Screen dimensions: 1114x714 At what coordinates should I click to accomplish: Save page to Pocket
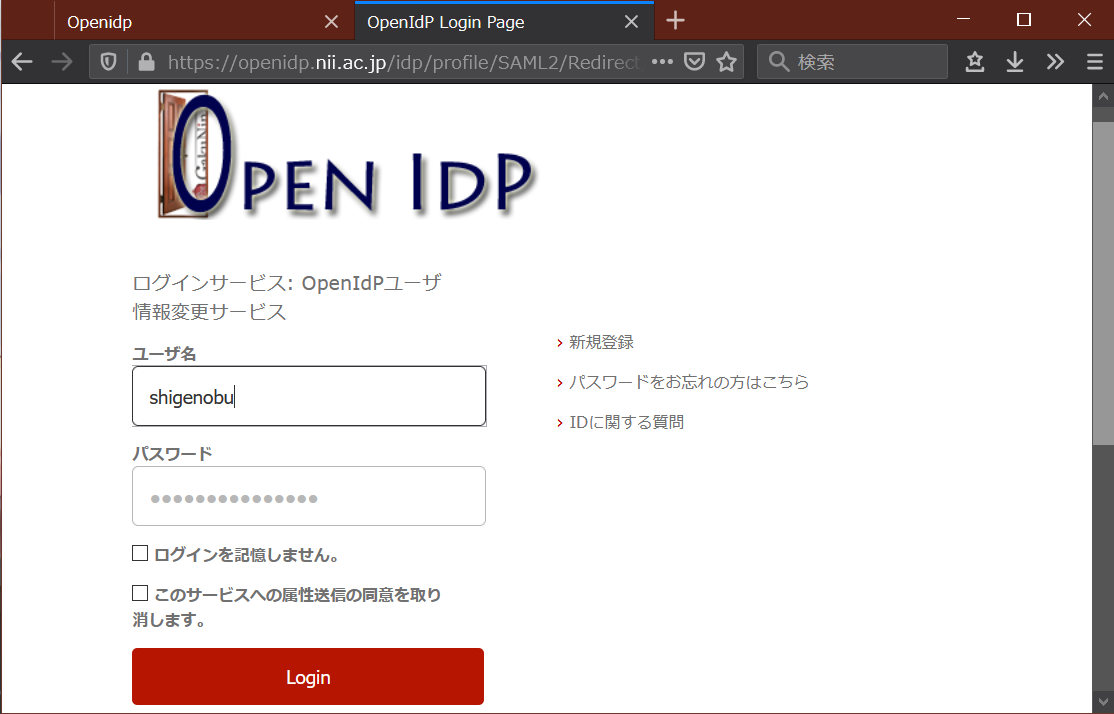tap(694, 62)
